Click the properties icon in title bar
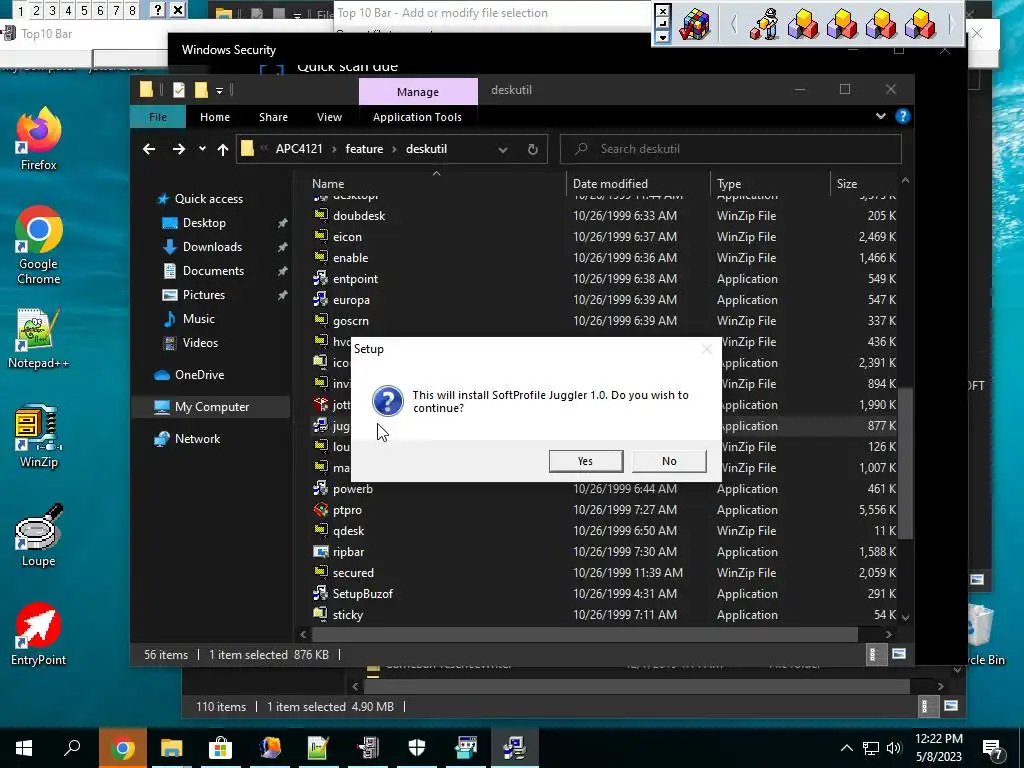1024x768 pixels. pyautogui.click(x=178, y=90)
